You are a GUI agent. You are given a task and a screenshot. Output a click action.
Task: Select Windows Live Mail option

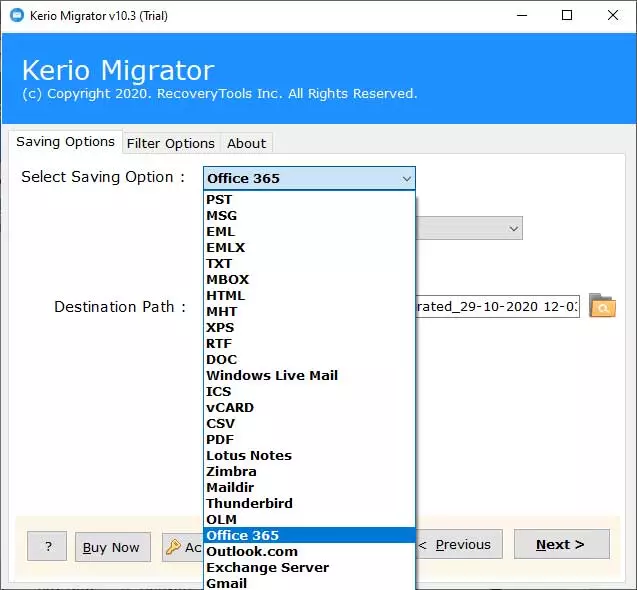[272, 375]
